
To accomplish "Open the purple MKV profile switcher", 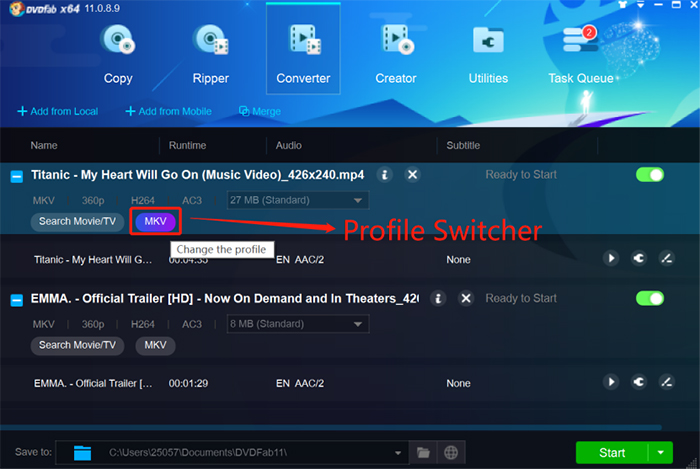I will [x=155, y=221].
